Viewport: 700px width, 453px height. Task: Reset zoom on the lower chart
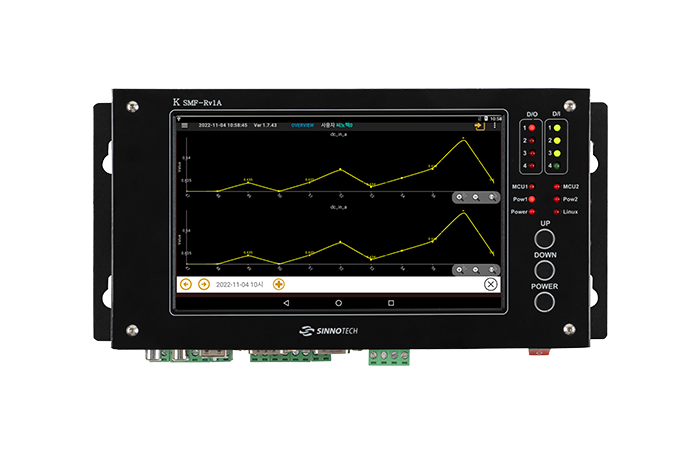pos(491,269)
